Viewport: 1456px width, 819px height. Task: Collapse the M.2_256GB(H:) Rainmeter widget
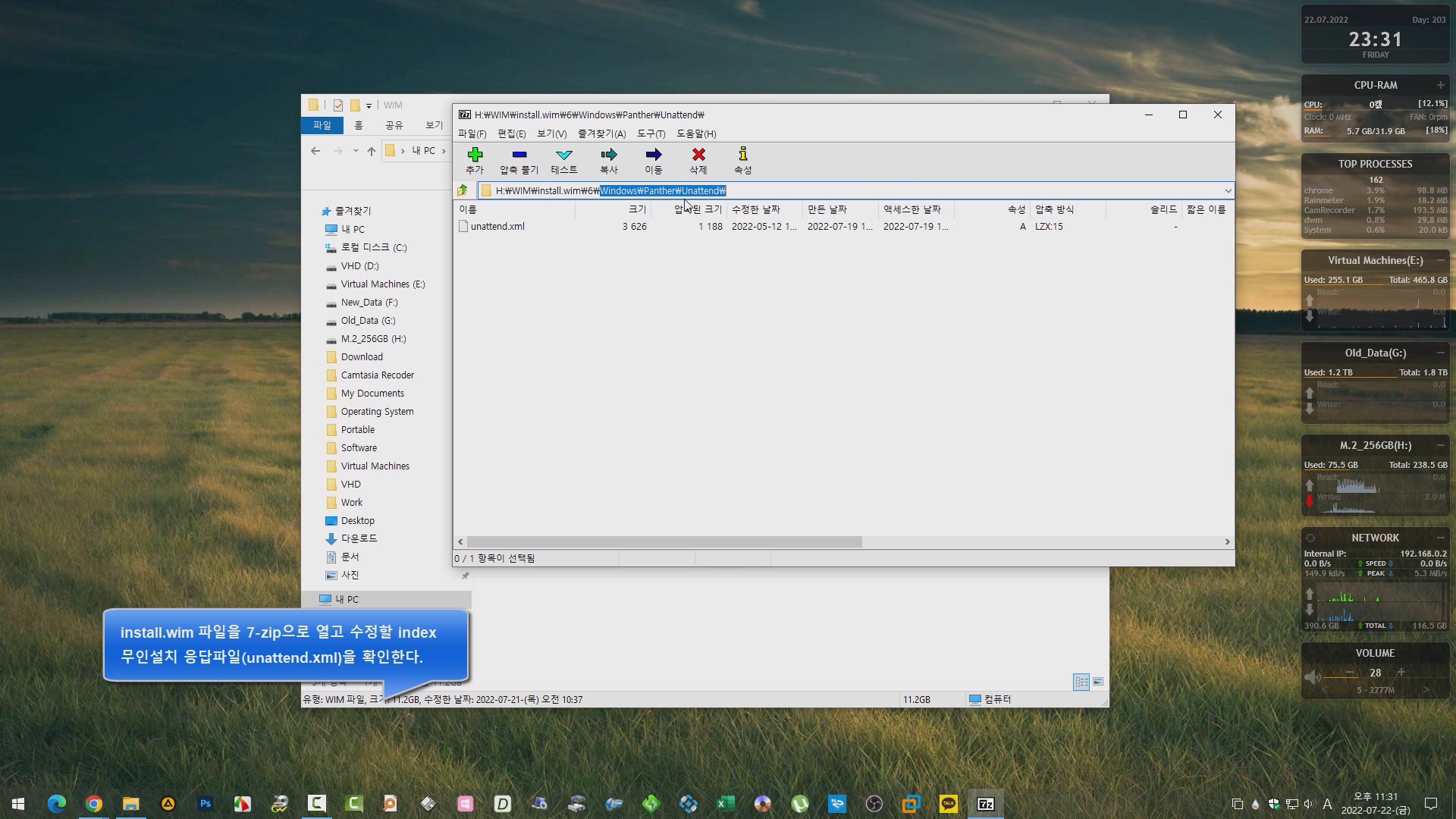[1440, 445]
